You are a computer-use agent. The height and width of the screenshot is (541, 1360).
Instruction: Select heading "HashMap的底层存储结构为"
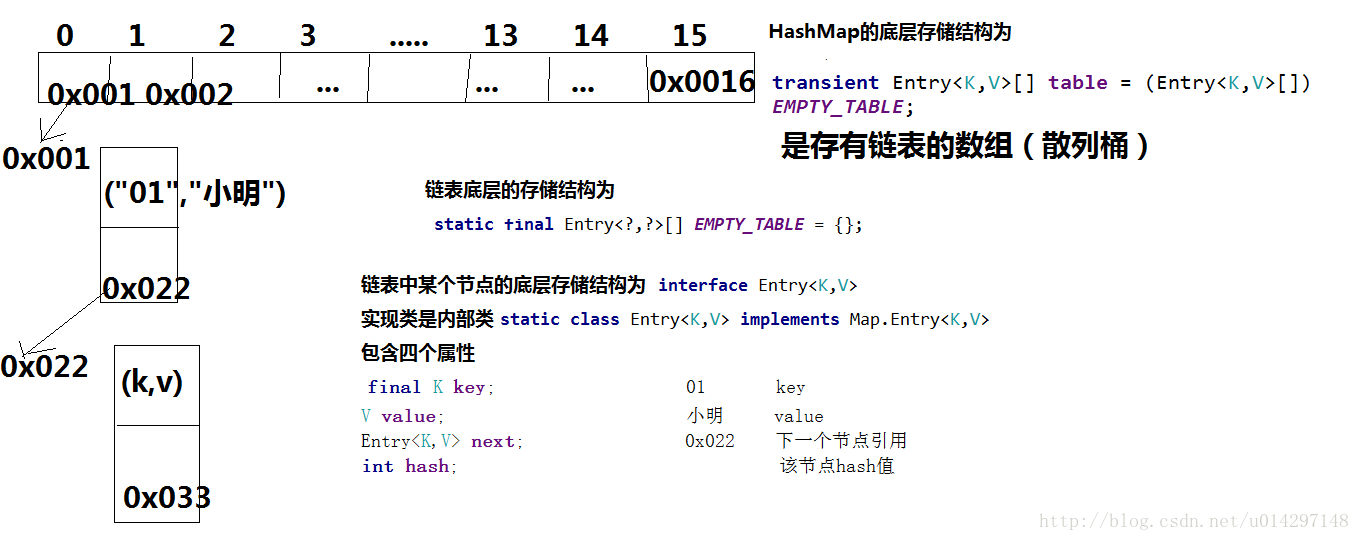coord(890,32)
